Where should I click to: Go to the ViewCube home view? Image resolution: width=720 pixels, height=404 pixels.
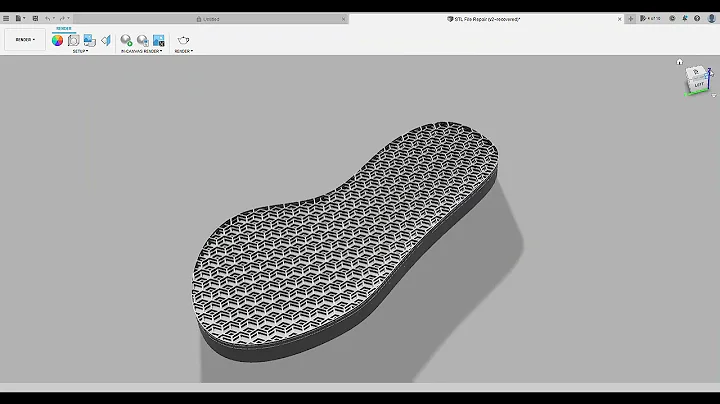[680, 62]
